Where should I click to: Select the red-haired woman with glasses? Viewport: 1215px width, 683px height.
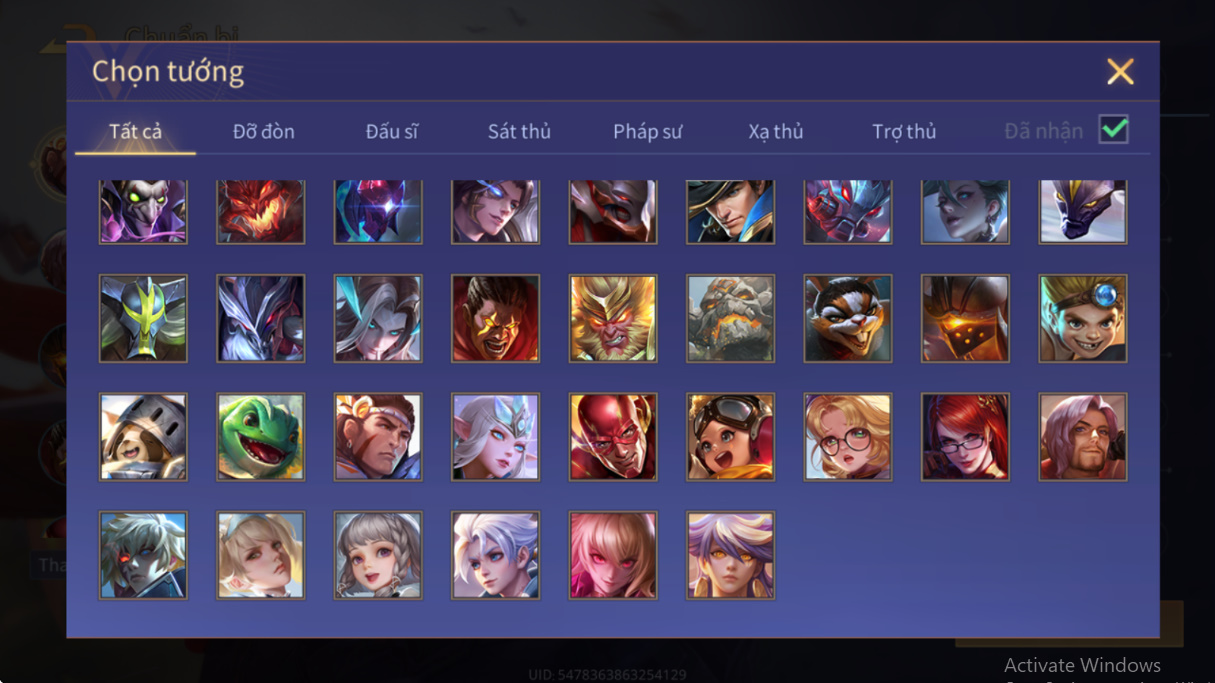click(x=966, y=437)
